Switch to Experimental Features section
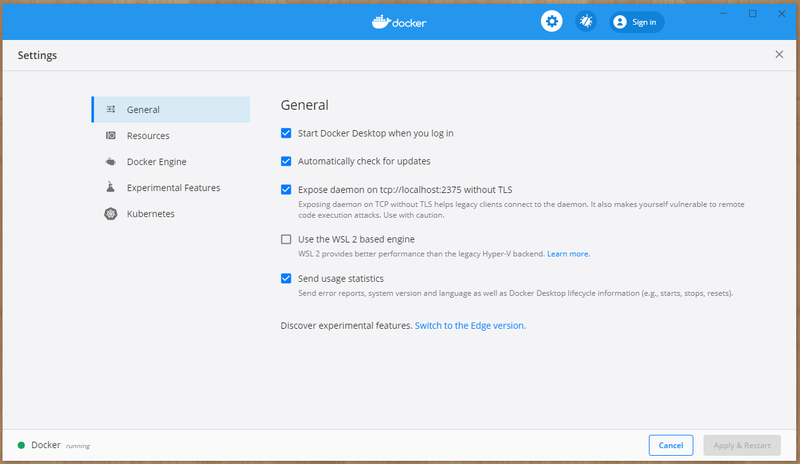Screen dimensions: 800x464 (x=171, y=188)
